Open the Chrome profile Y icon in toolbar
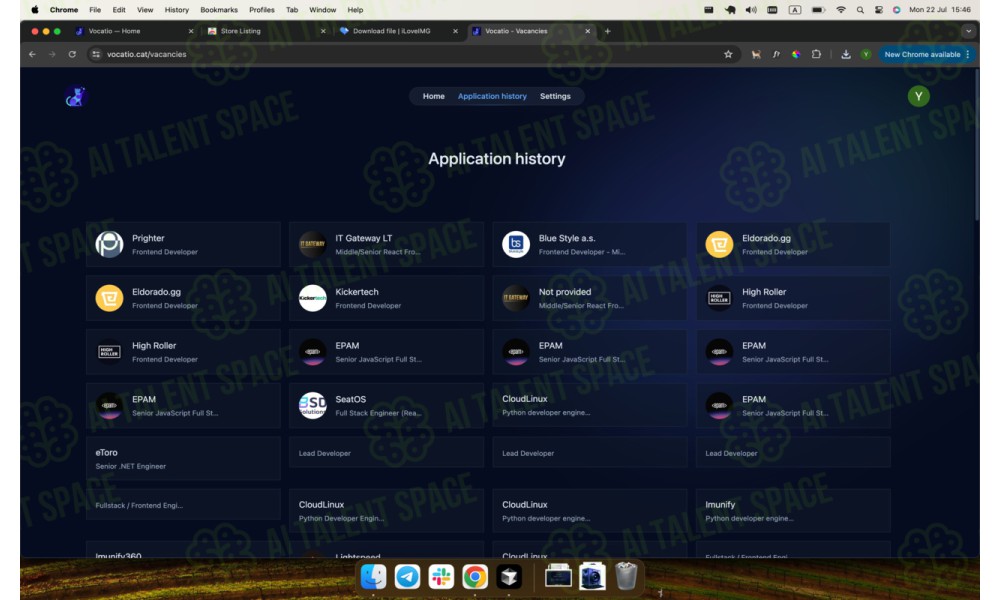 pos(865,54)
